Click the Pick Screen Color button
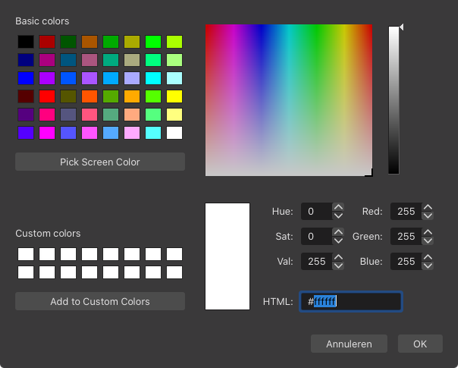 click(100, 162)
